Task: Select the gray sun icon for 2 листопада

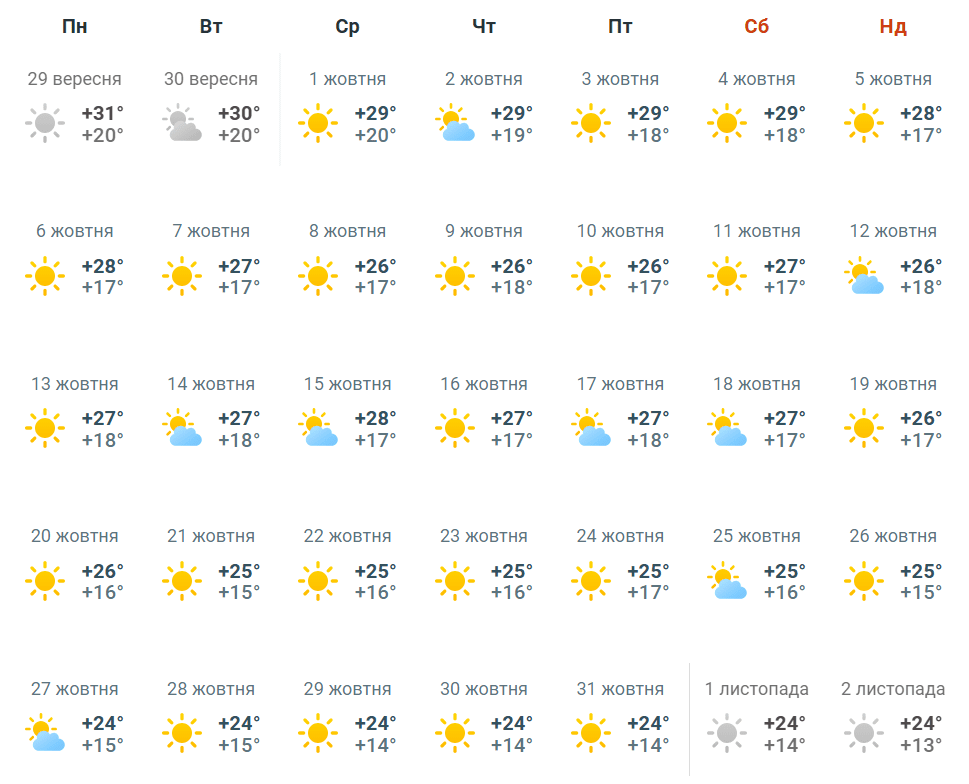Action: click(x=864, y=733)
